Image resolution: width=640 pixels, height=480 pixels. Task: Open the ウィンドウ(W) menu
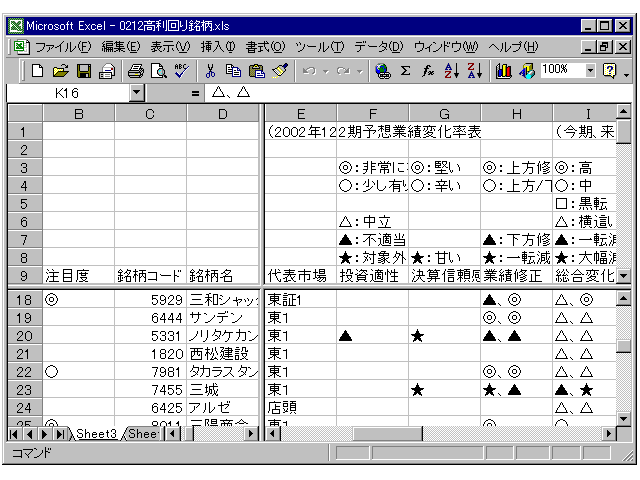pyautogui.click(x=446, y=47)
